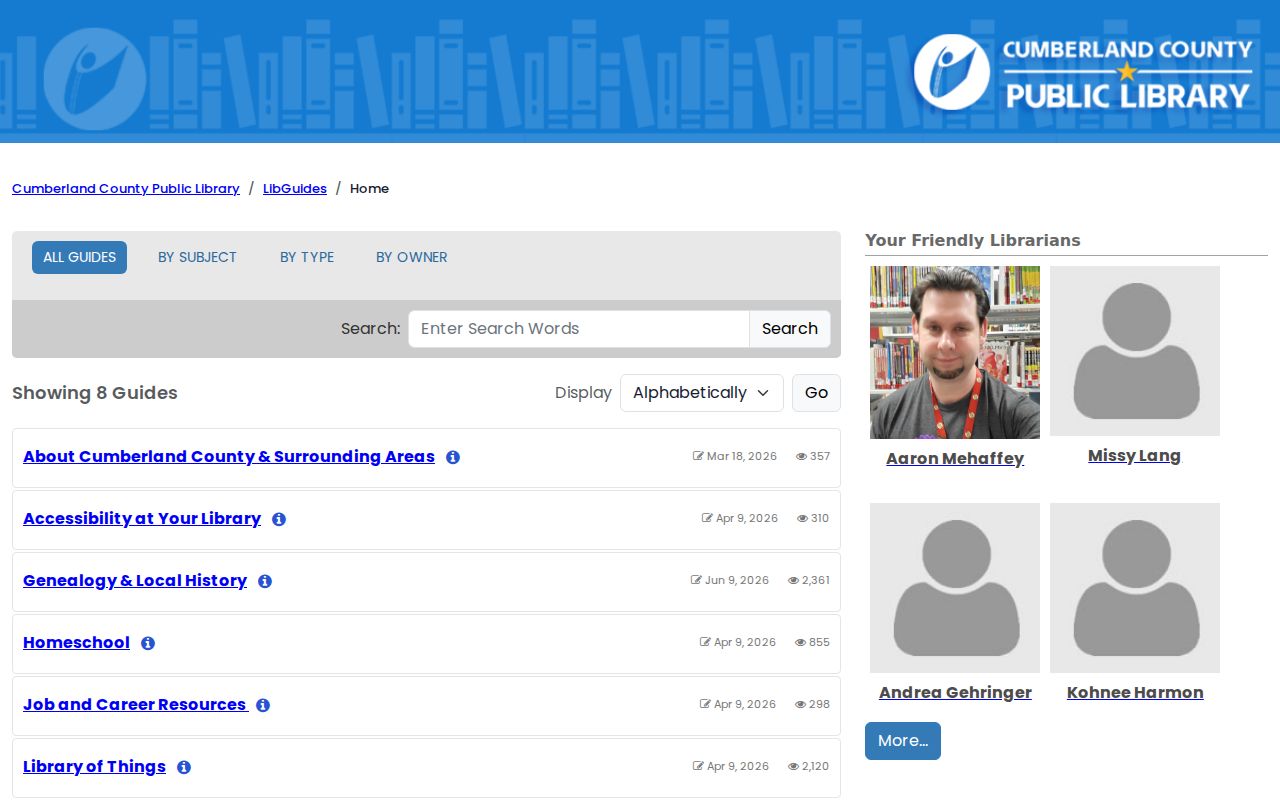Focus the Enter Search Words field
Screen dimensions: 1280x800
pos(579,329)
